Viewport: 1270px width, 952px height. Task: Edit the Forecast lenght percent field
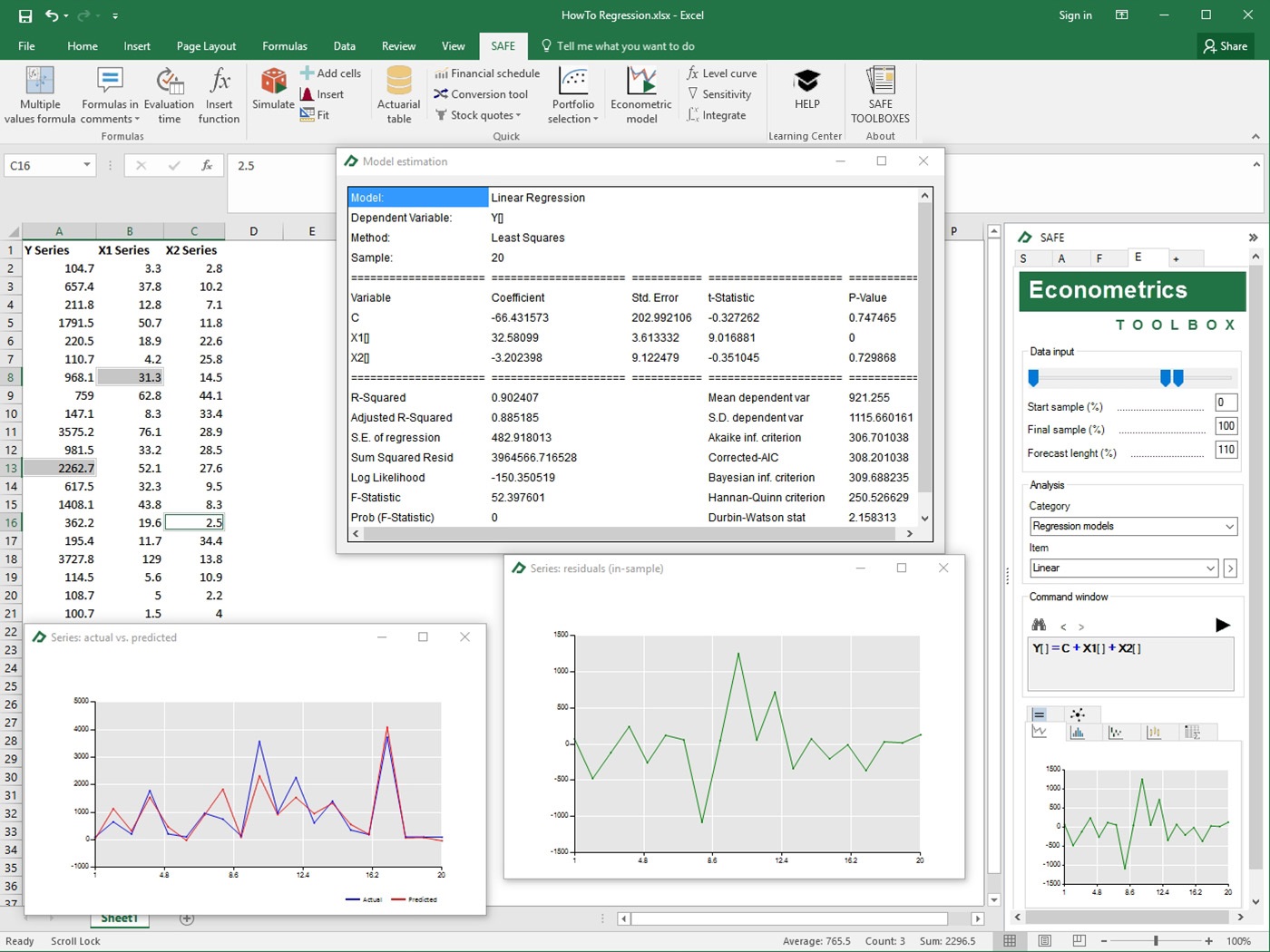pyautogui.click(x=1226, y=449)
